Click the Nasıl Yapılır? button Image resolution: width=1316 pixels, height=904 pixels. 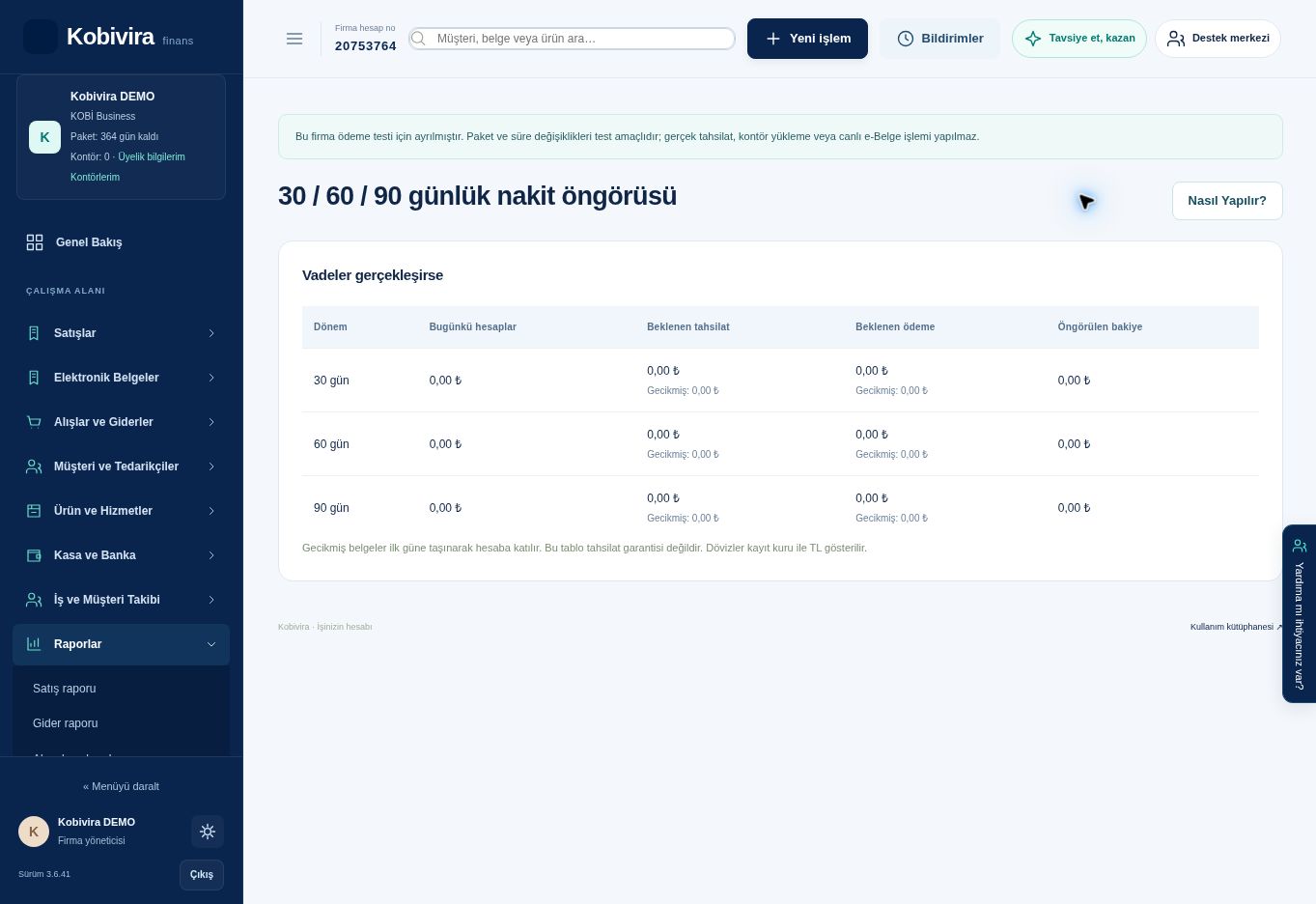tap(1227, 201)
